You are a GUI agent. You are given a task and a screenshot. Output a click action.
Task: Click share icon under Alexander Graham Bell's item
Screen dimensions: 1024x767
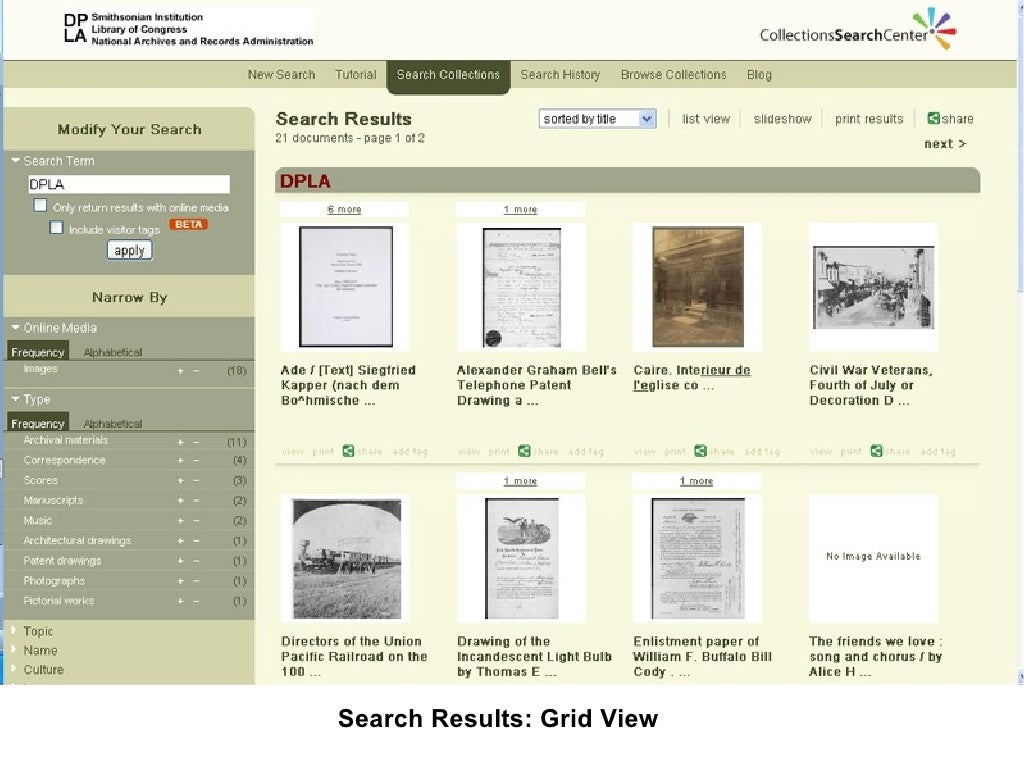tap(524, 451)
